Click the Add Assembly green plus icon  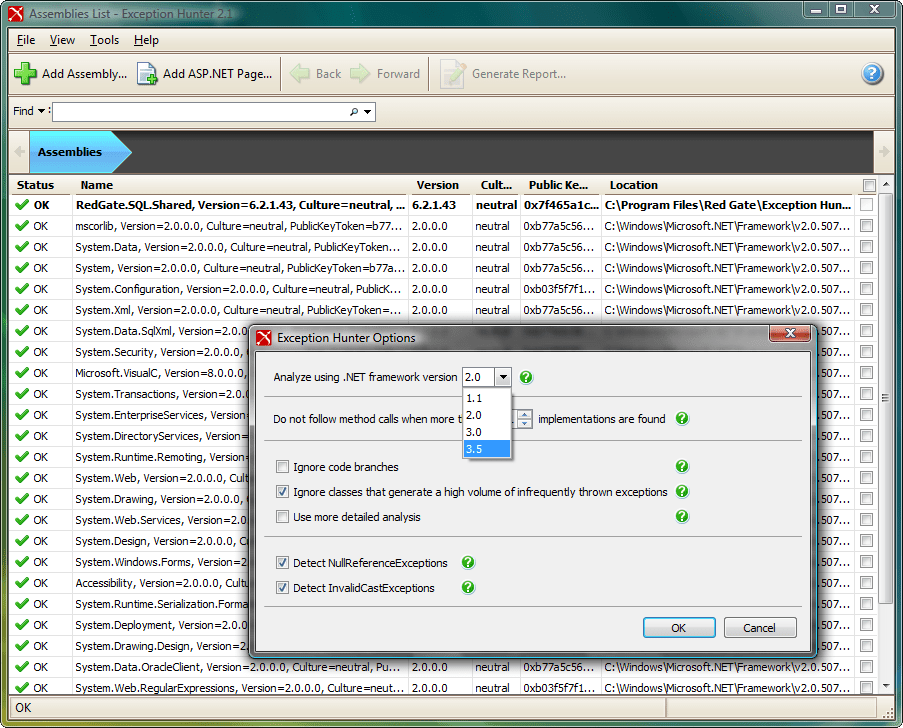click(x=25, y=73)
